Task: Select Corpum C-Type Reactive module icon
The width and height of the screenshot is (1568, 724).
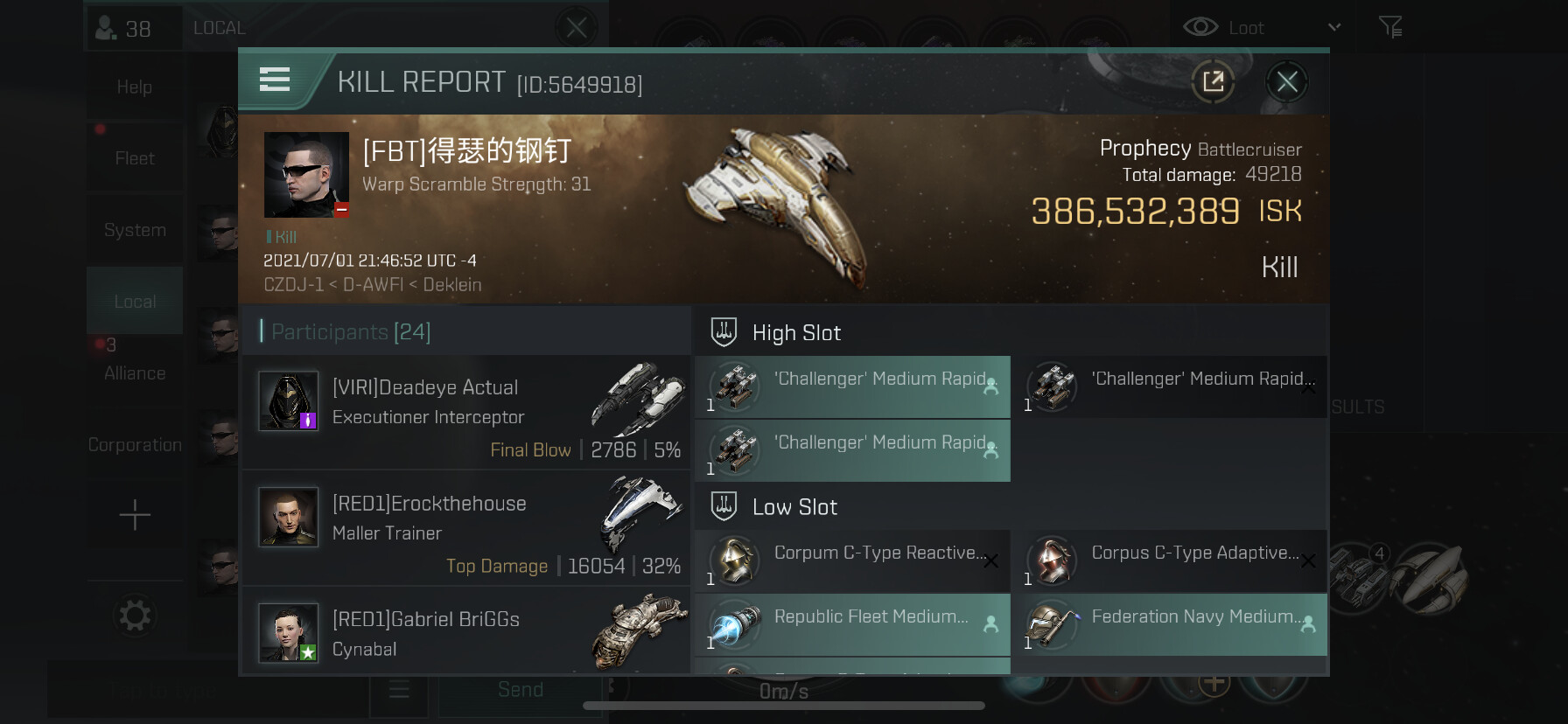Action: [734, 560]
